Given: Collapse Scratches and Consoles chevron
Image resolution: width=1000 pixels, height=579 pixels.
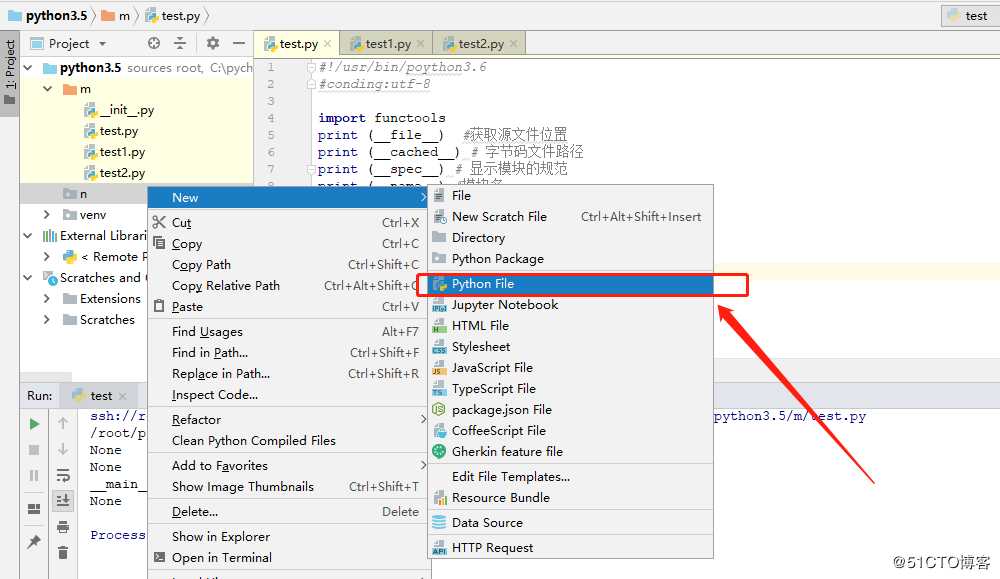Looking at the screenshot, I should [x=28, y=277].
